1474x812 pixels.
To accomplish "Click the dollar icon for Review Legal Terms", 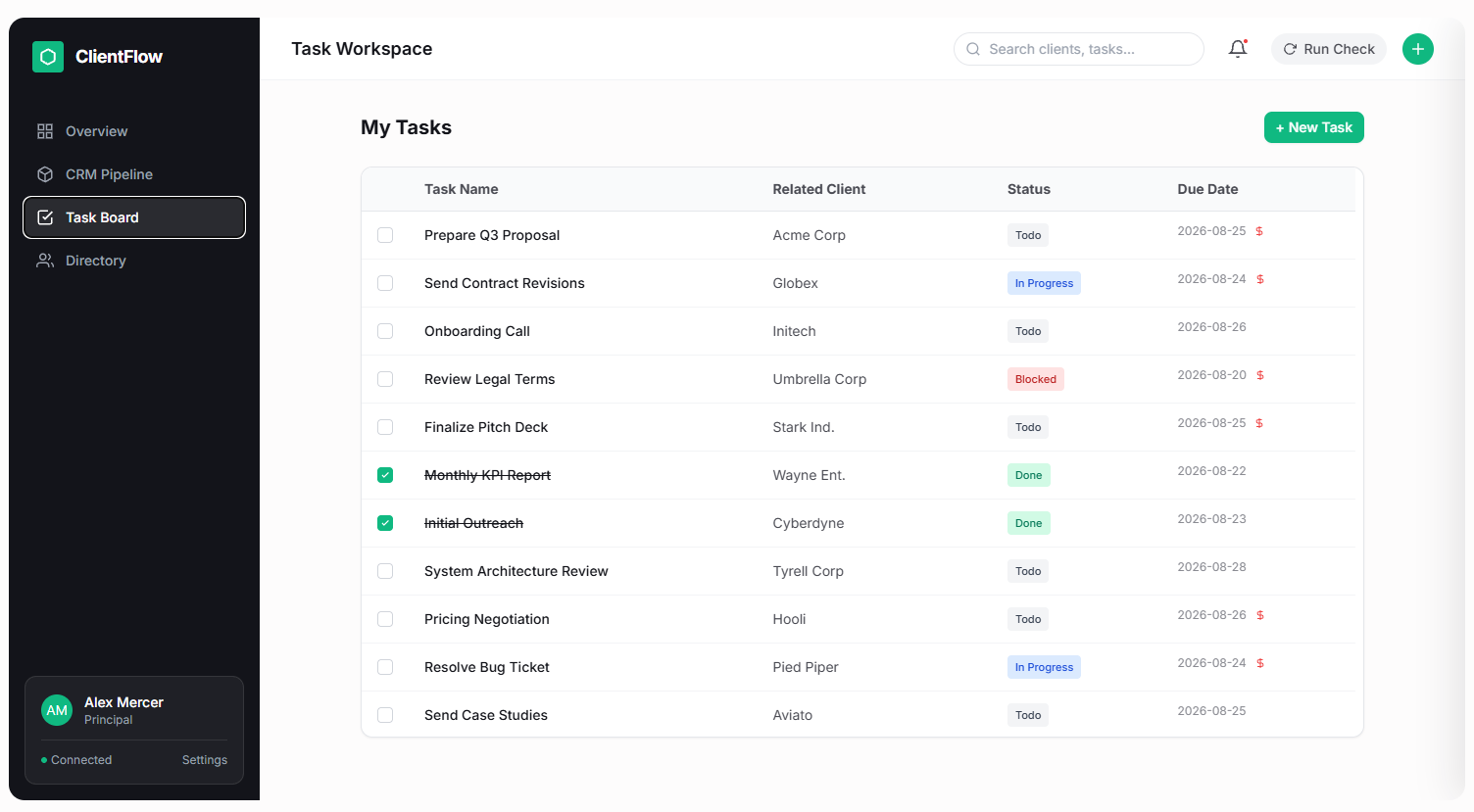I will click(1260, 375).
